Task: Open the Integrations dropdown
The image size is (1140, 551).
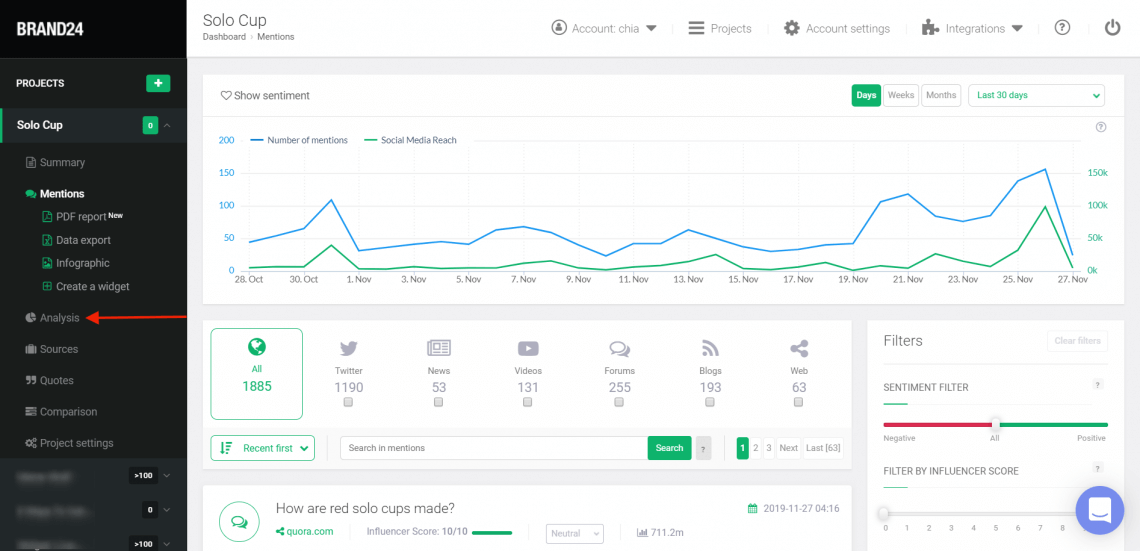Action: coord(972,28)
